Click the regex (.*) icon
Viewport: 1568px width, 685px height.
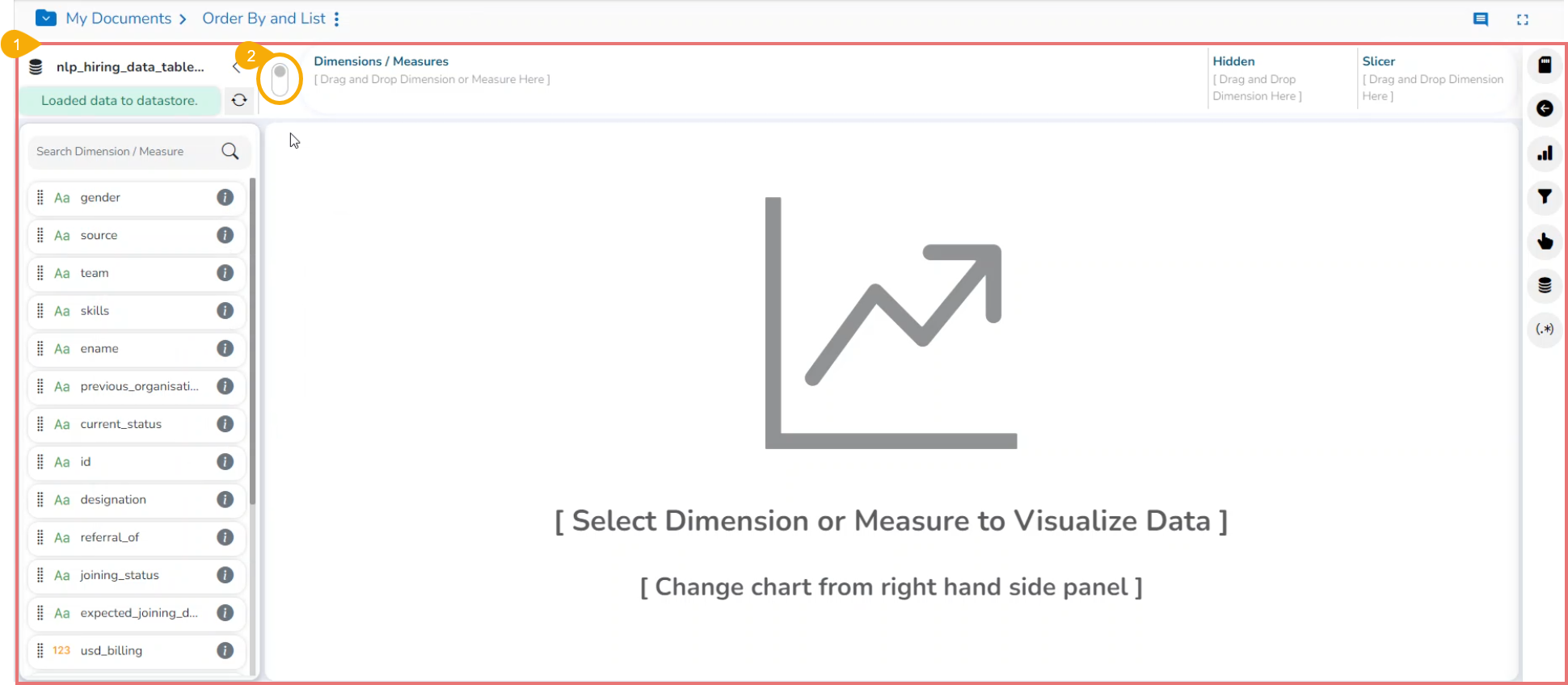coord(1545,329)
